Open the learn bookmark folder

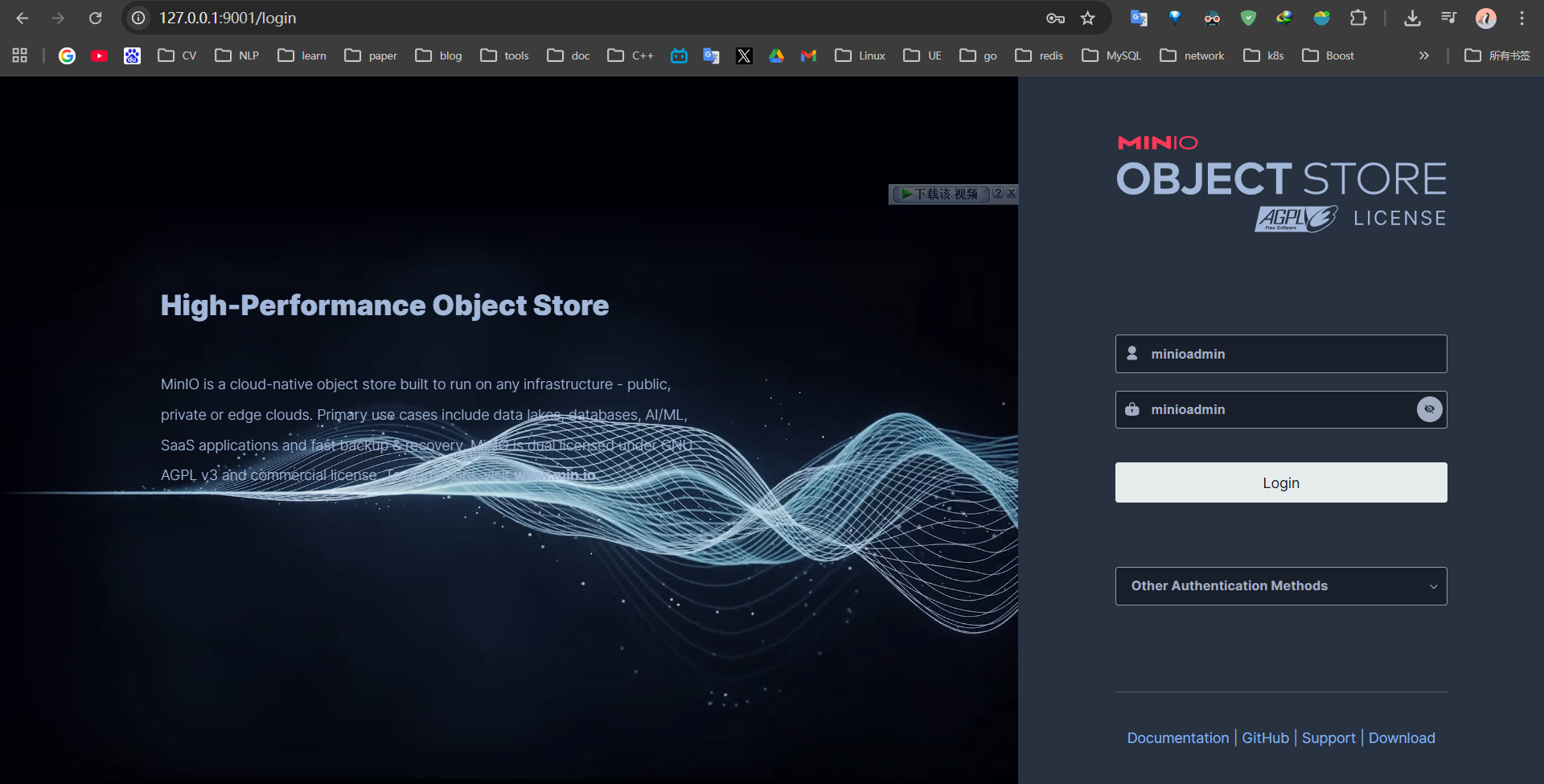pyautogui.click(x=302, y=55)
